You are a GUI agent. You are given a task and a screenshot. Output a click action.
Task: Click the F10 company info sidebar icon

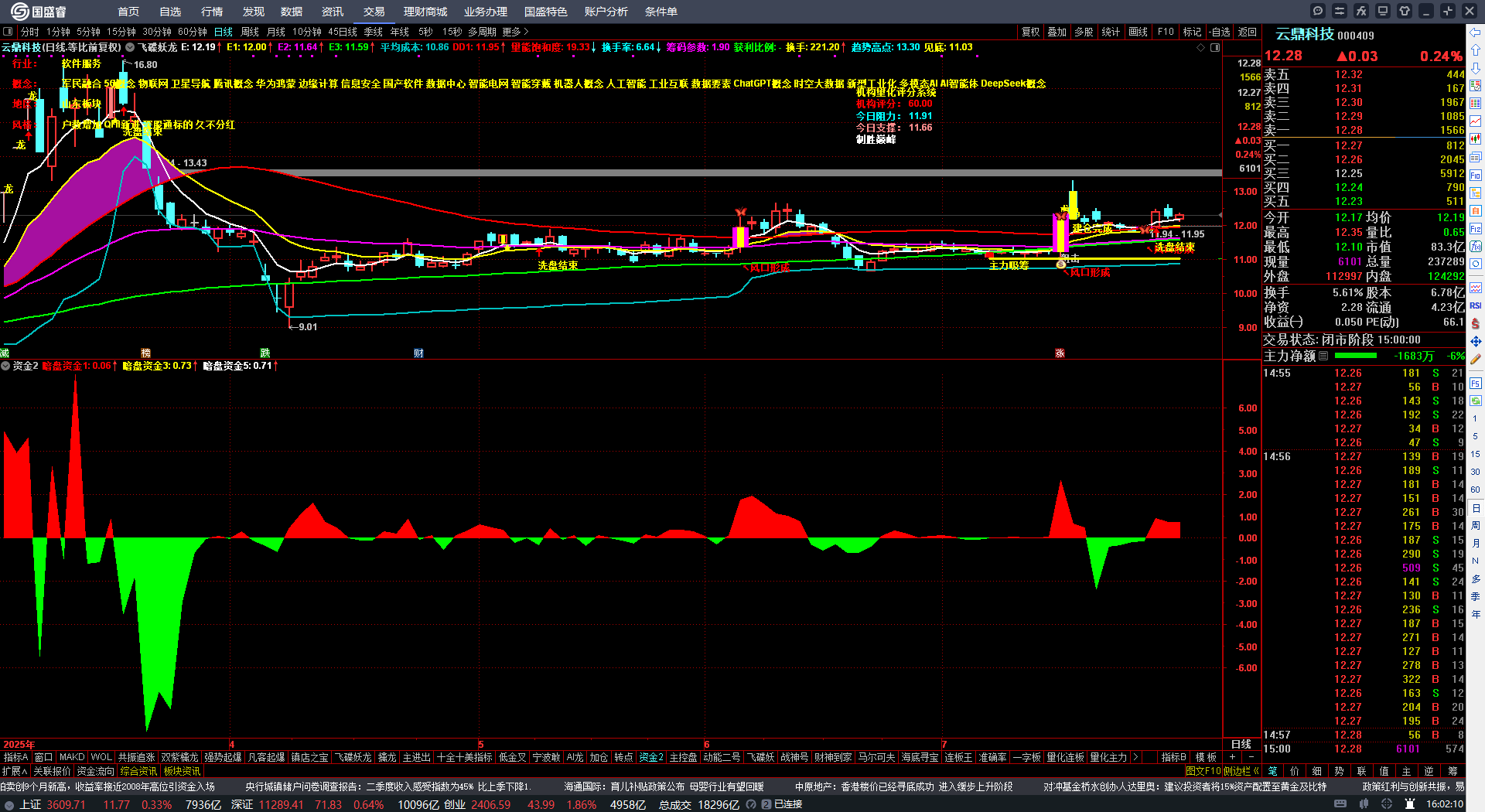1476,175
